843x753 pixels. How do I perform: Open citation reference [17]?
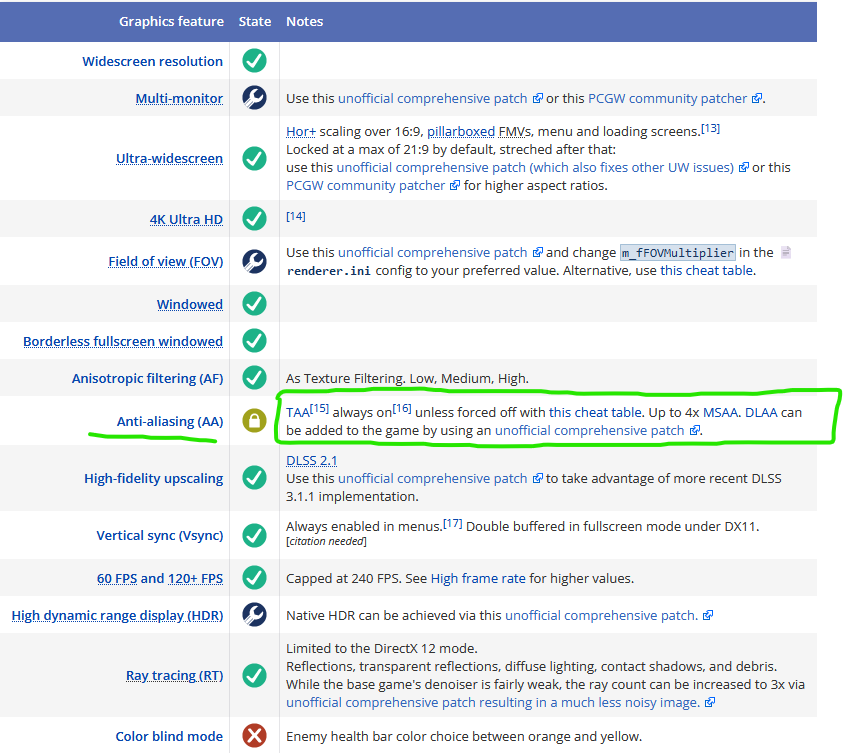tap(453, 522)
